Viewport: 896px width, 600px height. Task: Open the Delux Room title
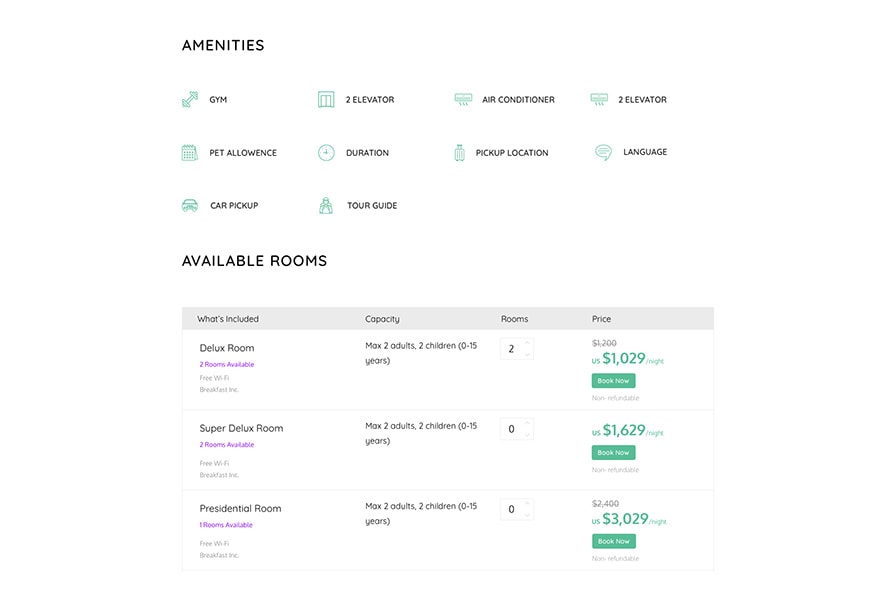coord(226,348)
